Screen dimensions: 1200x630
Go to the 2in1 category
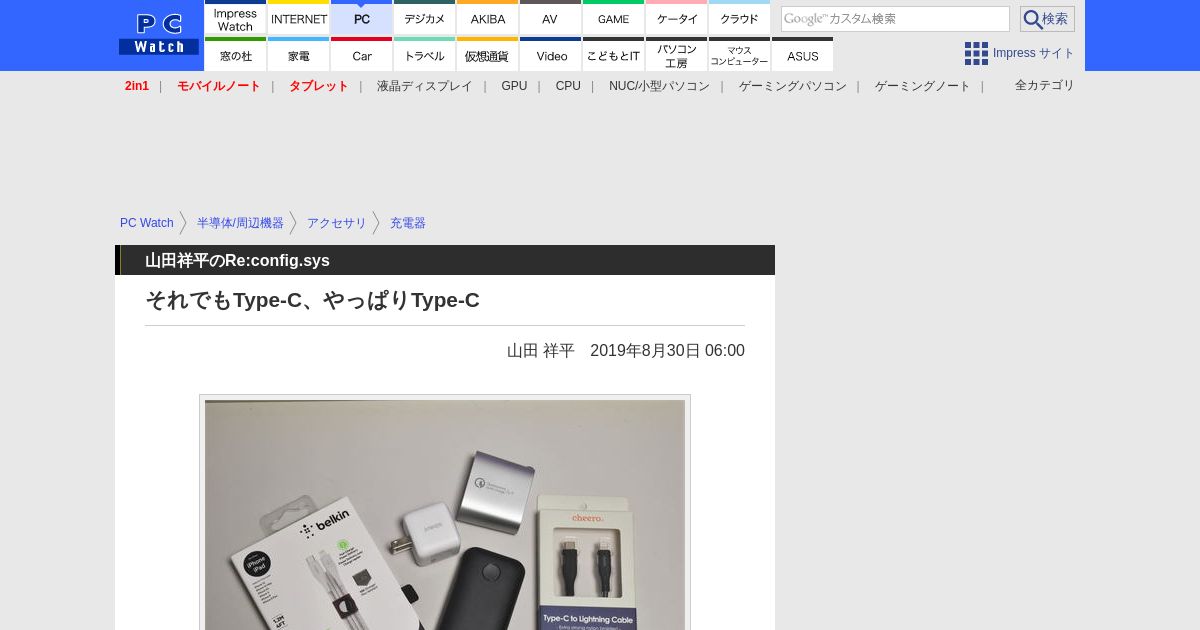137,86
